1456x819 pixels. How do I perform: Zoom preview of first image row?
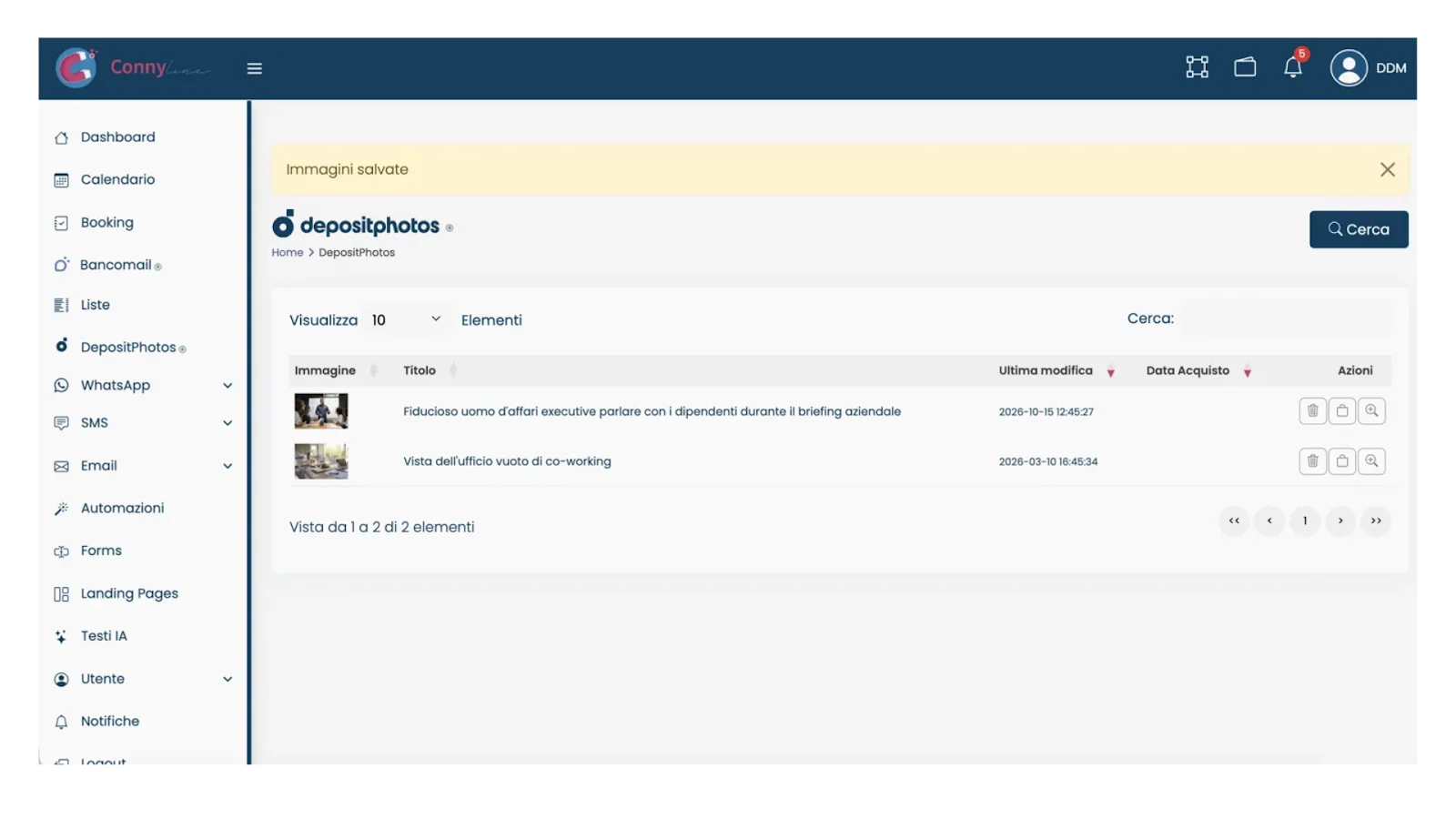click(1371, 411)
